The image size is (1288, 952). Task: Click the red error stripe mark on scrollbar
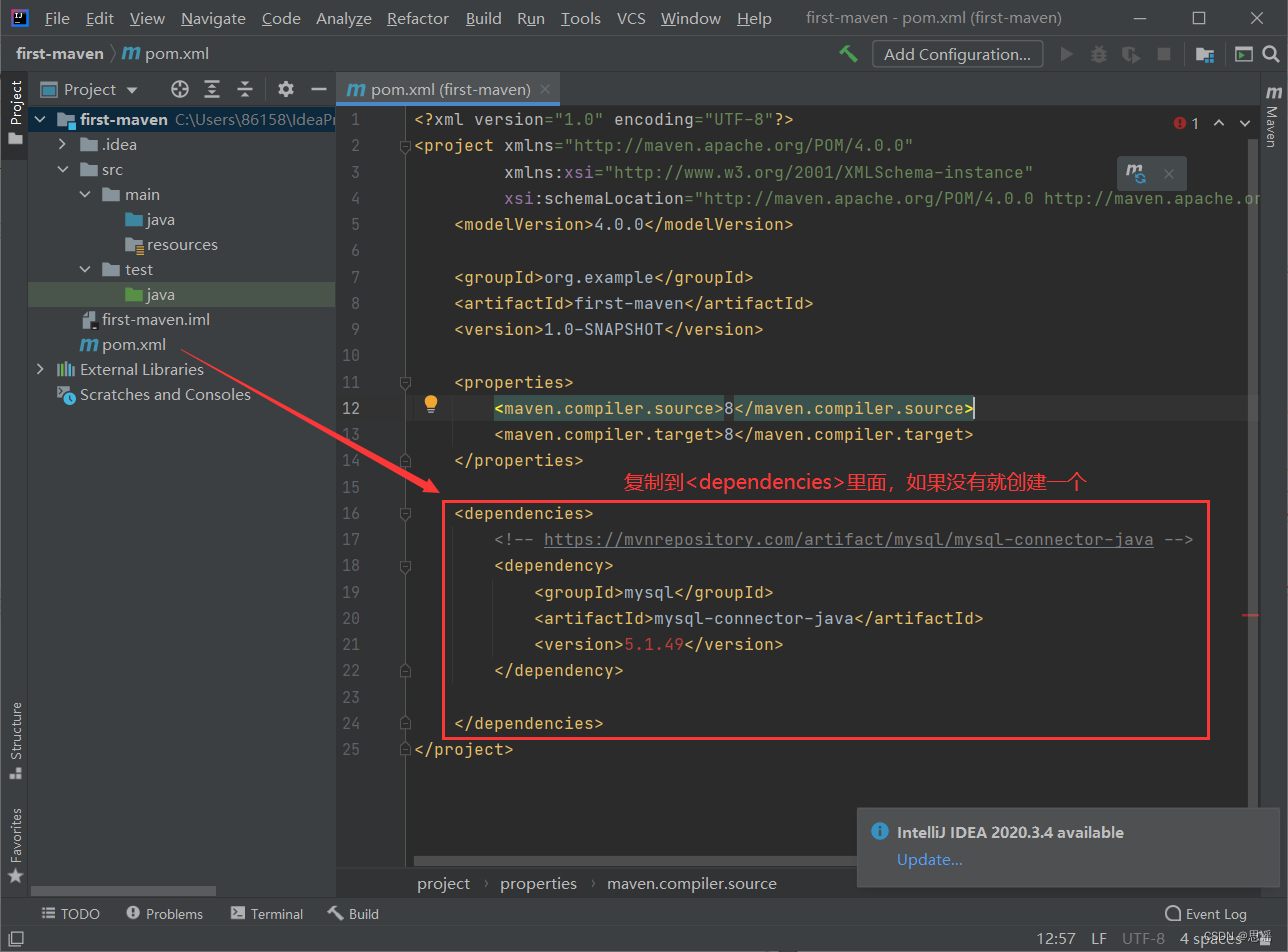(x=1250, y=616)
